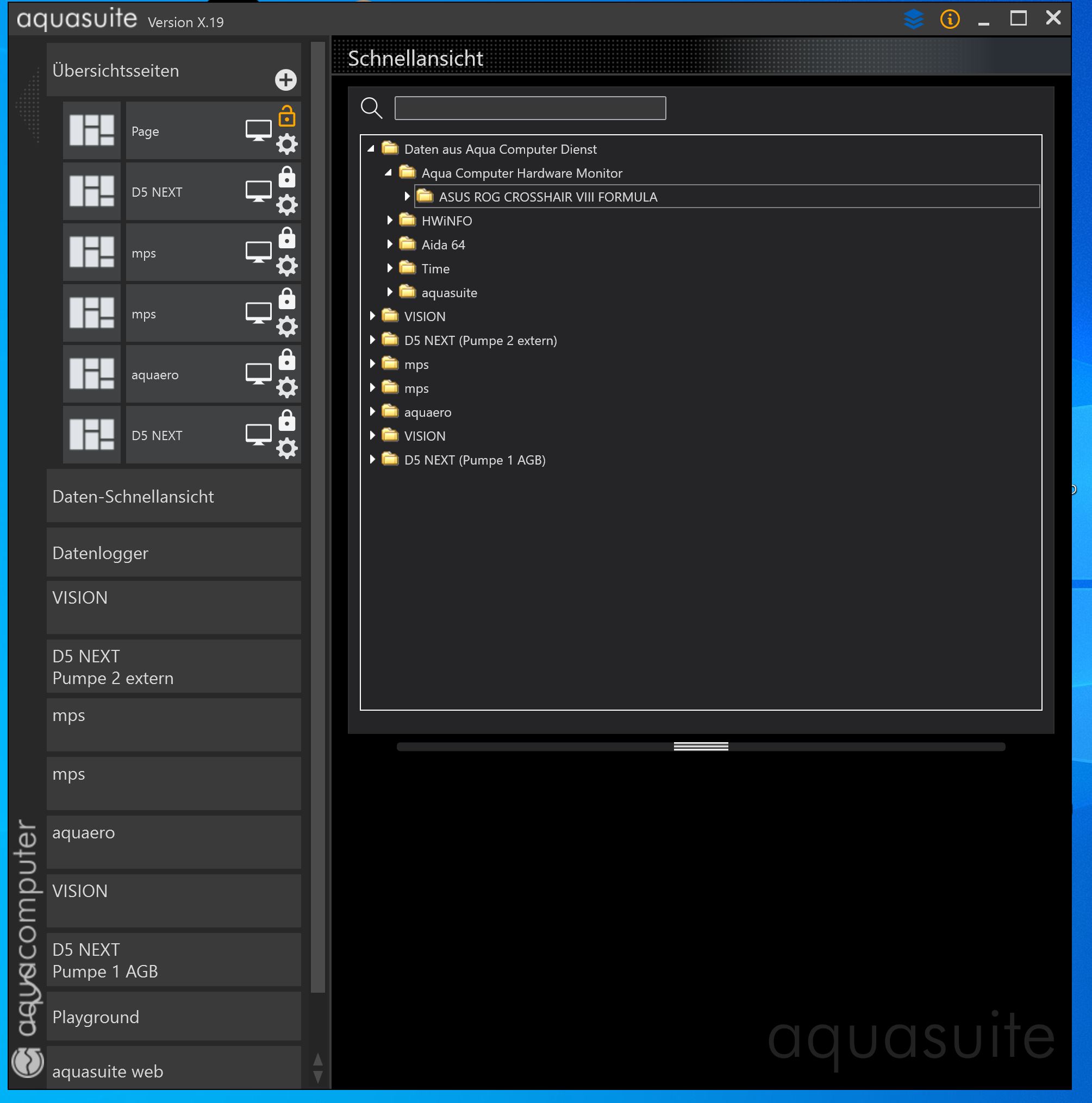The height and width of the screenshot is (1103, 1092).
Task: Toggle lock on the aquaero overview page
Action: pos(286,360)
